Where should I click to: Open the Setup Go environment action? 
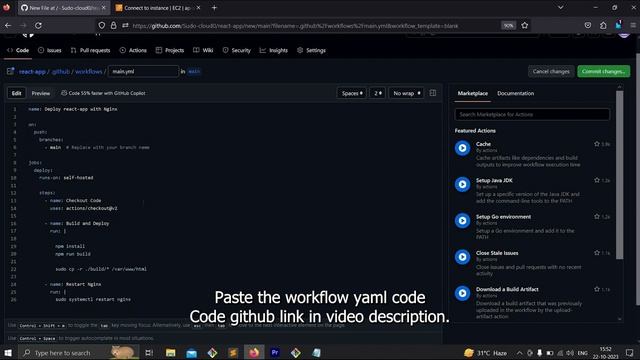click(503, 217)
